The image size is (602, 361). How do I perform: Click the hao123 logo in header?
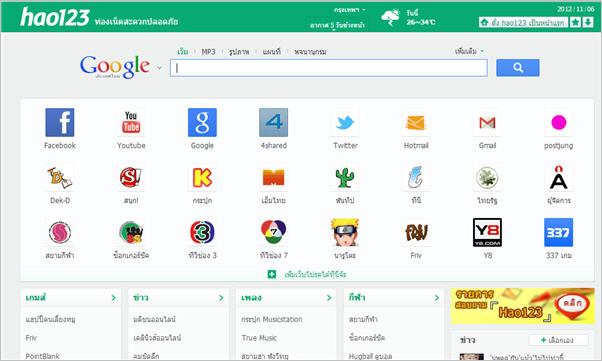click(x=55, y=17)
